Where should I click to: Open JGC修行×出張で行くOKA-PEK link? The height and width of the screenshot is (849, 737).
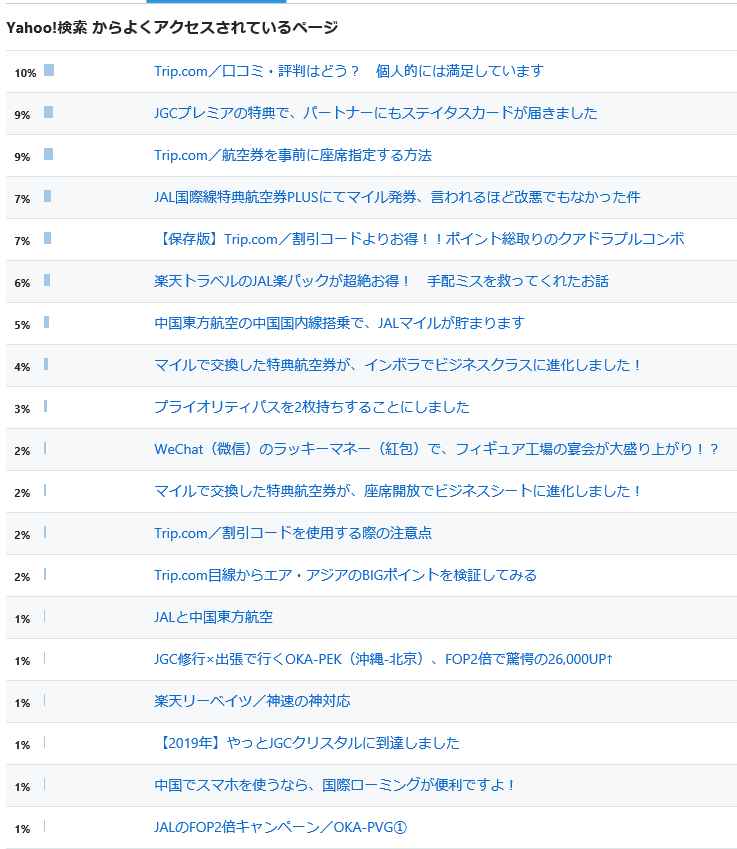(x=383, y=659)
